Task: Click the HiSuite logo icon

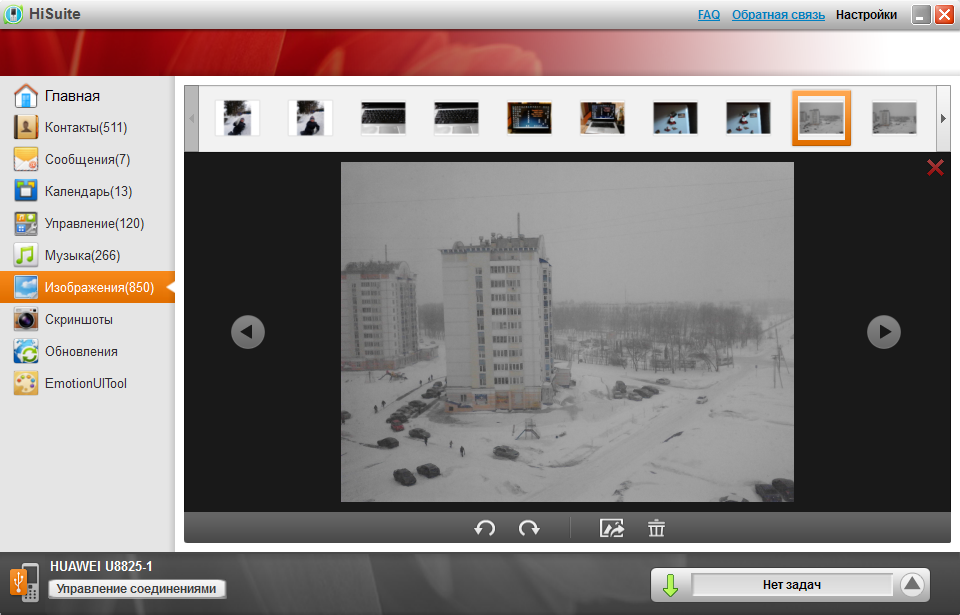Action: click(x=13, y=14)
